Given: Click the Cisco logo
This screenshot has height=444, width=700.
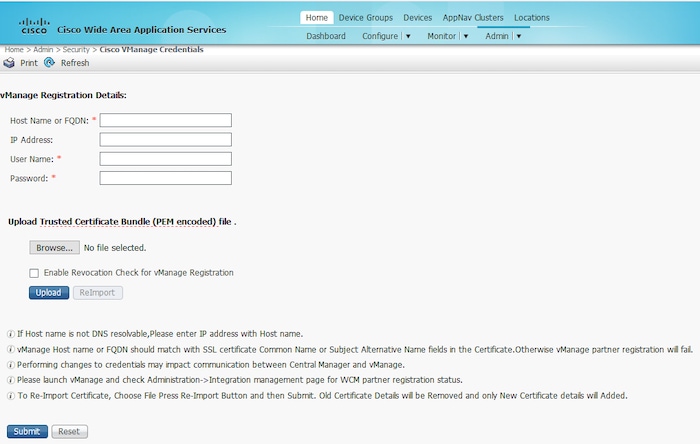Looking at the screenshot, I should (34, 26).
